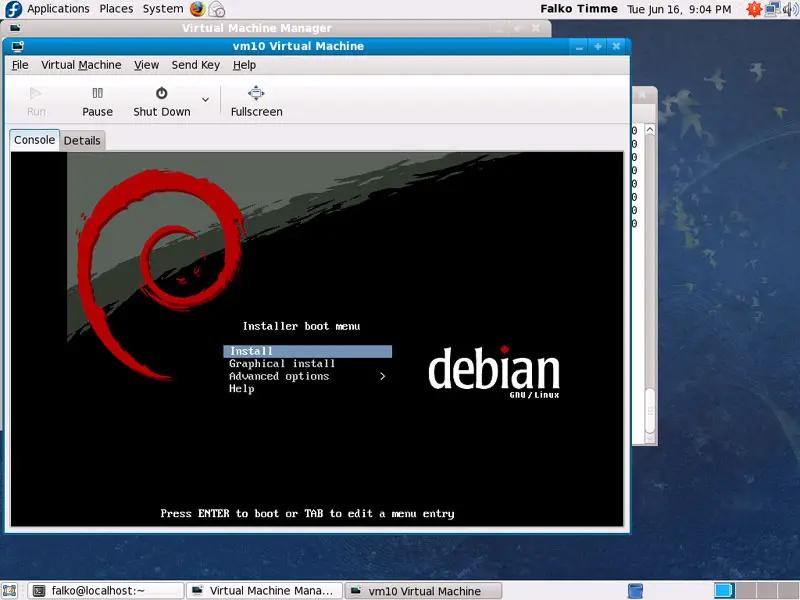Switch to the third workspace in the switcher

[x=765, y=591]
